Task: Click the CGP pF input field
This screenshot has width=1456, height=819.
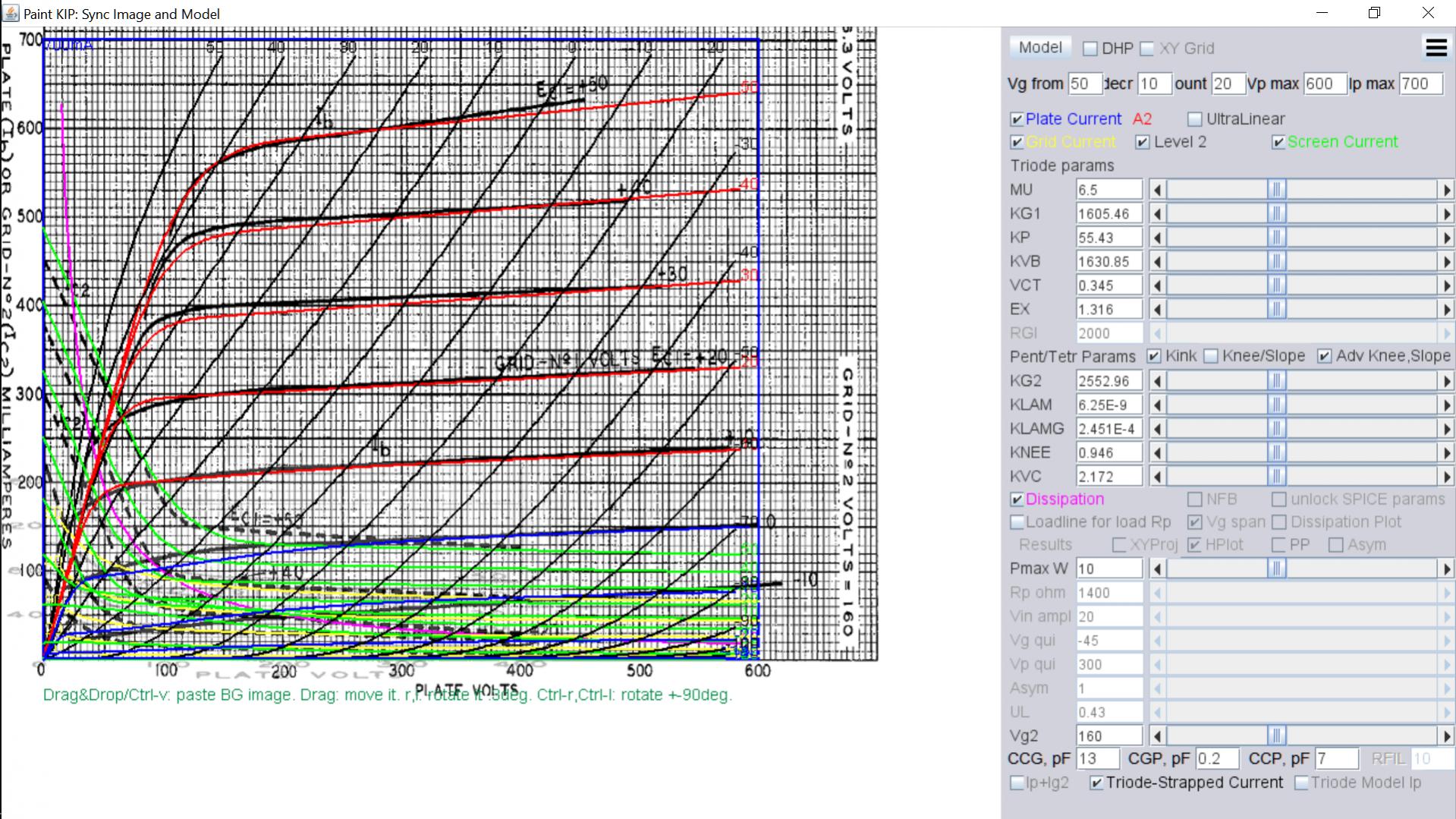Action: (1217, 759)
